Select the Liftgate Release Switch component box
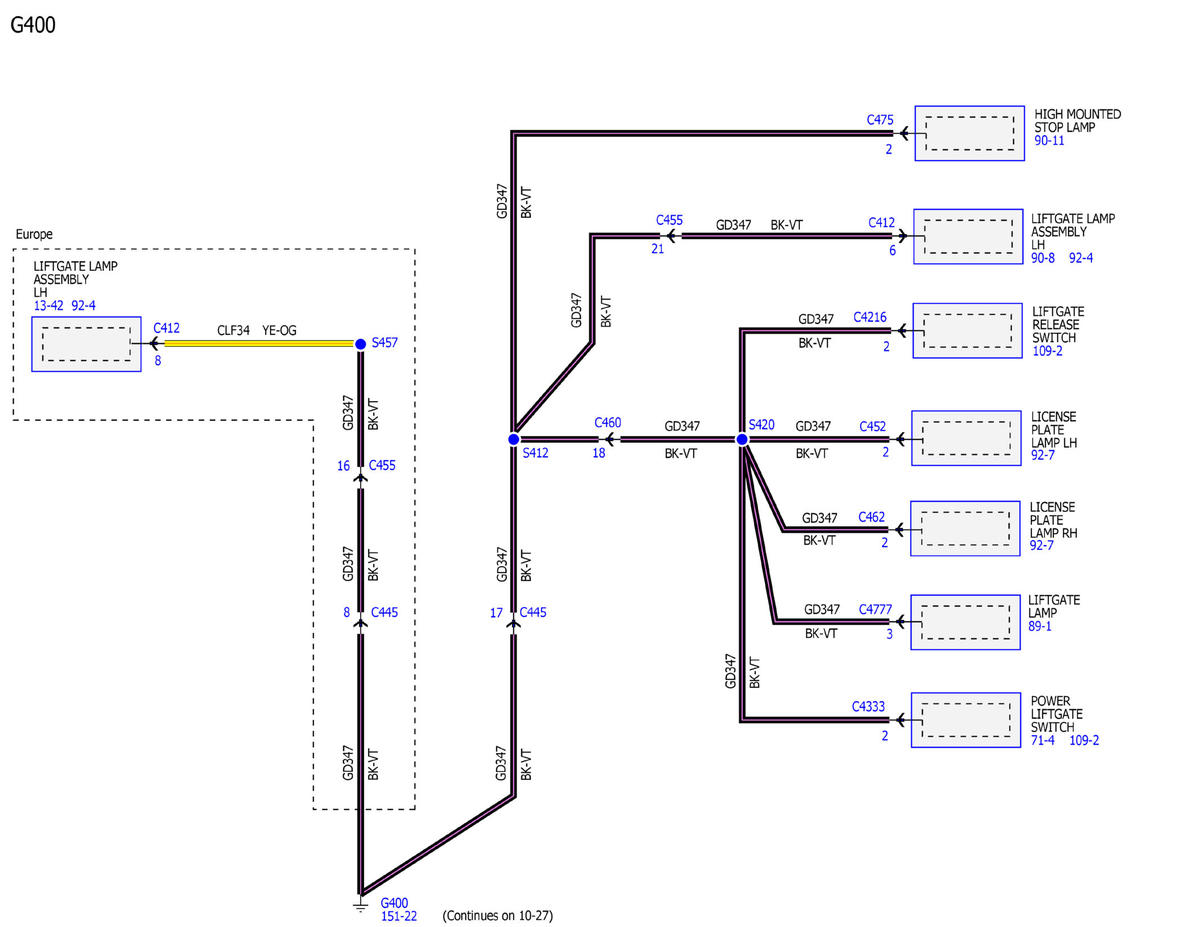The image size is (1200, 927). click(966, 330)
